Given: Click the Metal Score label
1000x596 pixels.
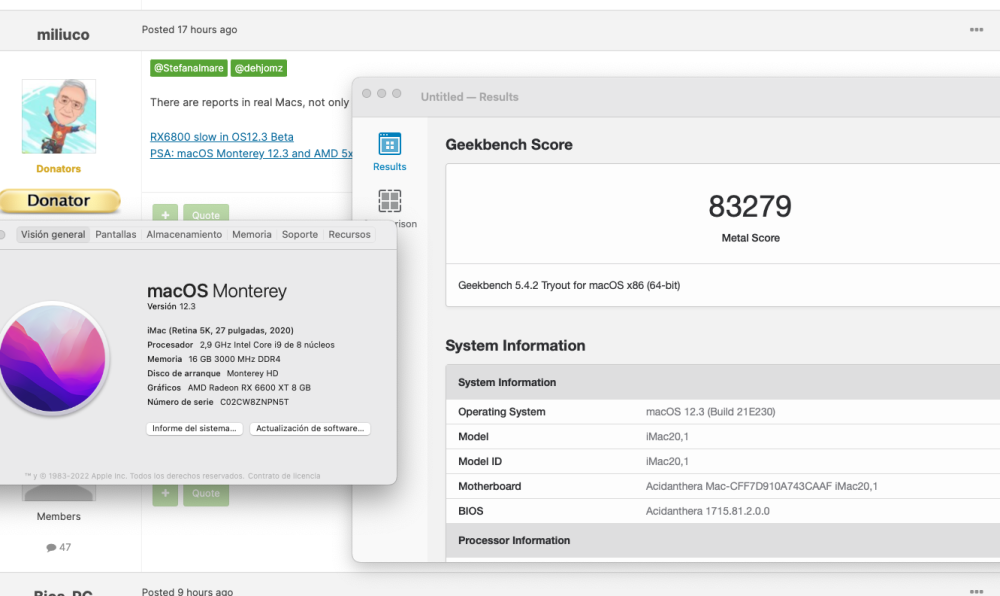Looking at the screenshot, I should tap(751, 238).
